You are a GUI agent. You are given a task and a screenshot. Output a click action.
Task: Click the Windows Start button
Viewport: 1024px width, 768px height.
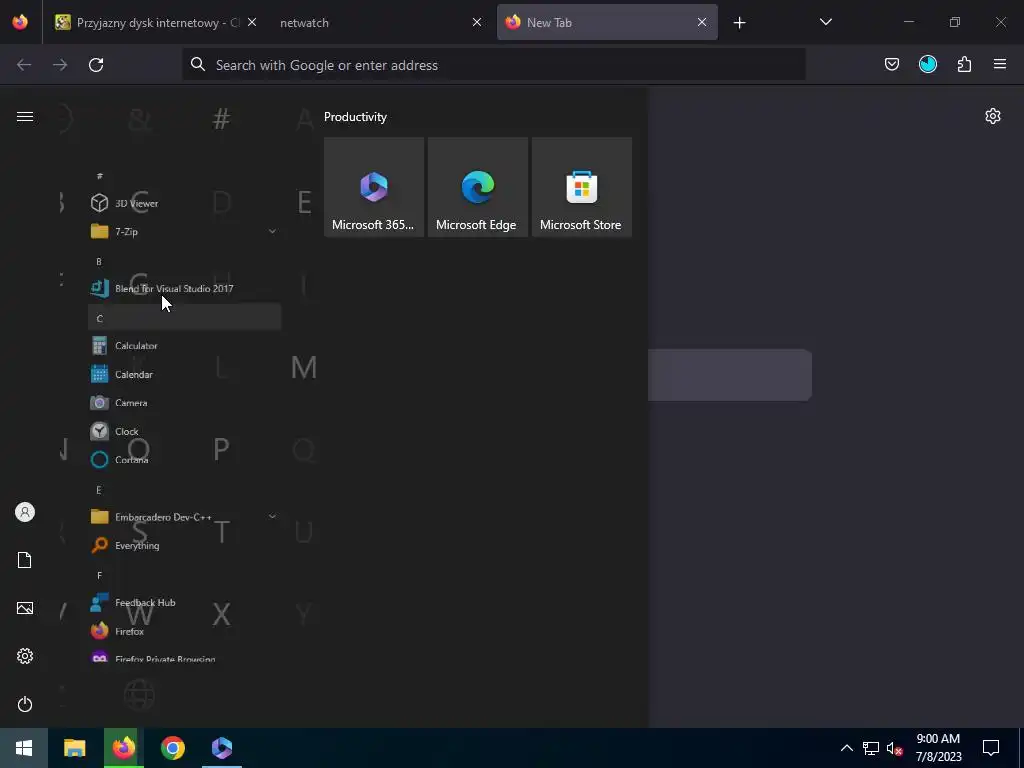point(24,748)
